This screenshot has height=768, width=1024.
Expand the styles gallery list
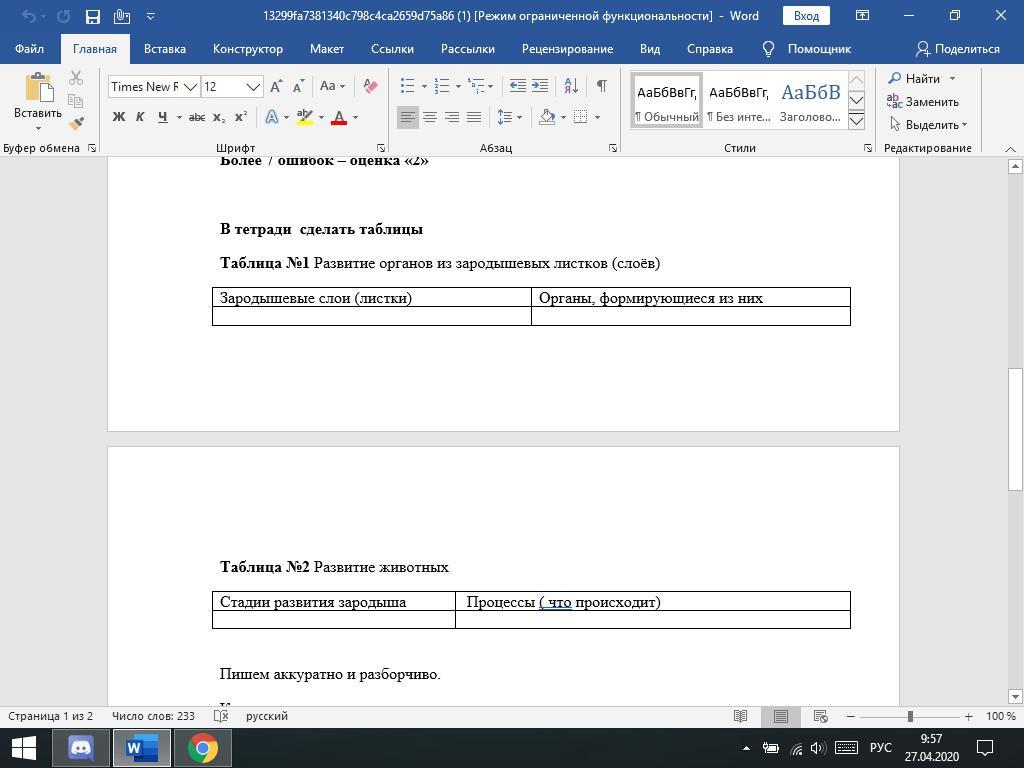coord(856,121)
